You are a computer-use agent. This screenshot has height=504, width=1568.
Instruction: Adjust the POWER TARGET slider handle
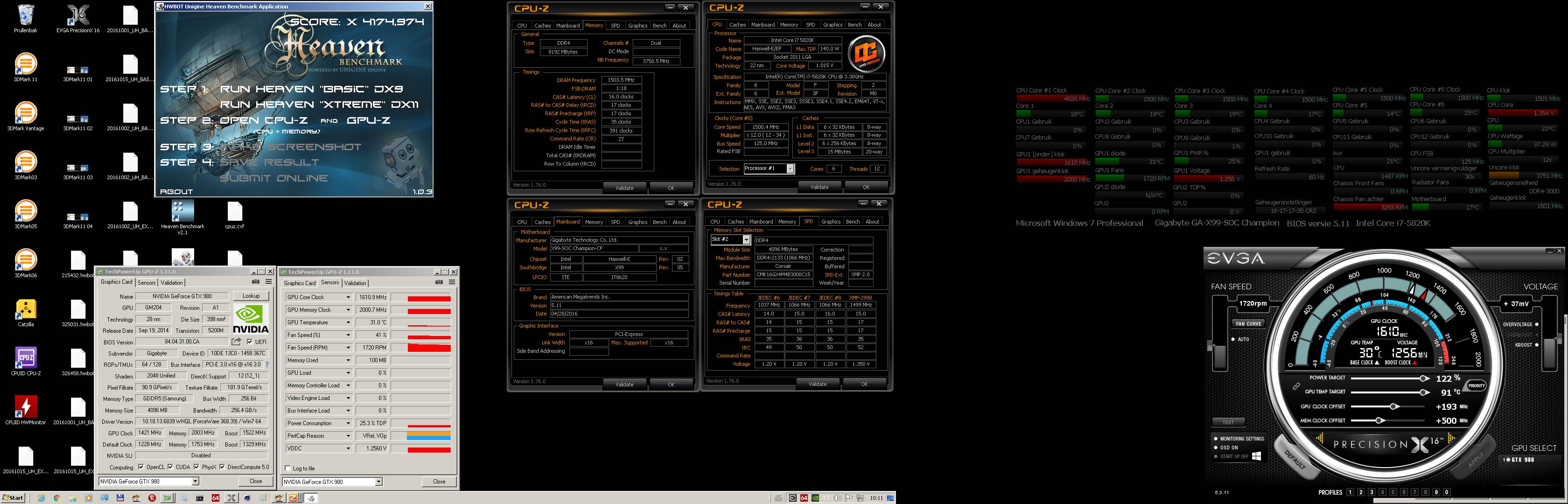(x=1424, y=378)
